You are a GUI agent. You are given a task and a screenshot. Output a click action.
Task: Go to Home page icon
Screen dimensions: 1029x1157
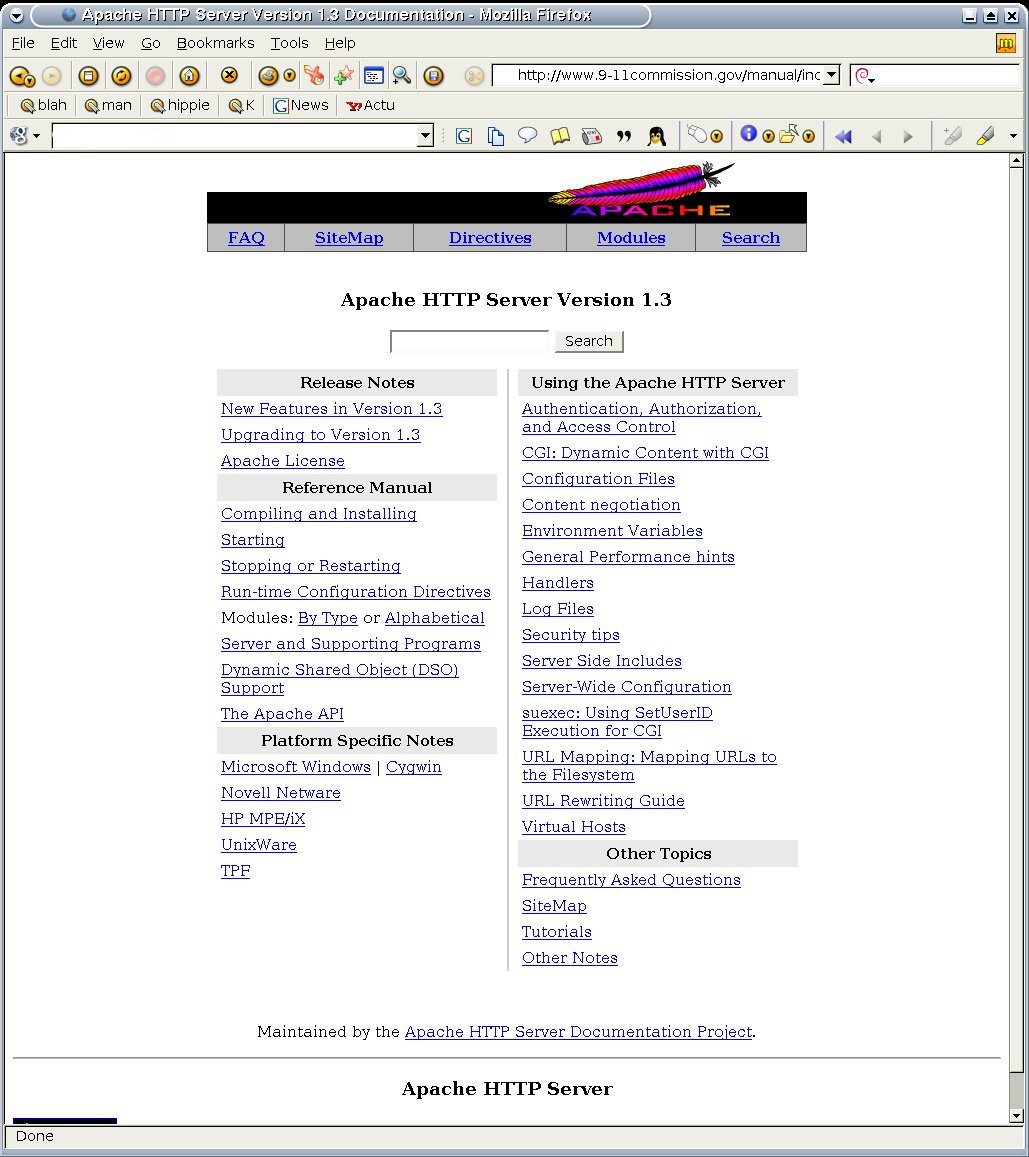[190, 75]
